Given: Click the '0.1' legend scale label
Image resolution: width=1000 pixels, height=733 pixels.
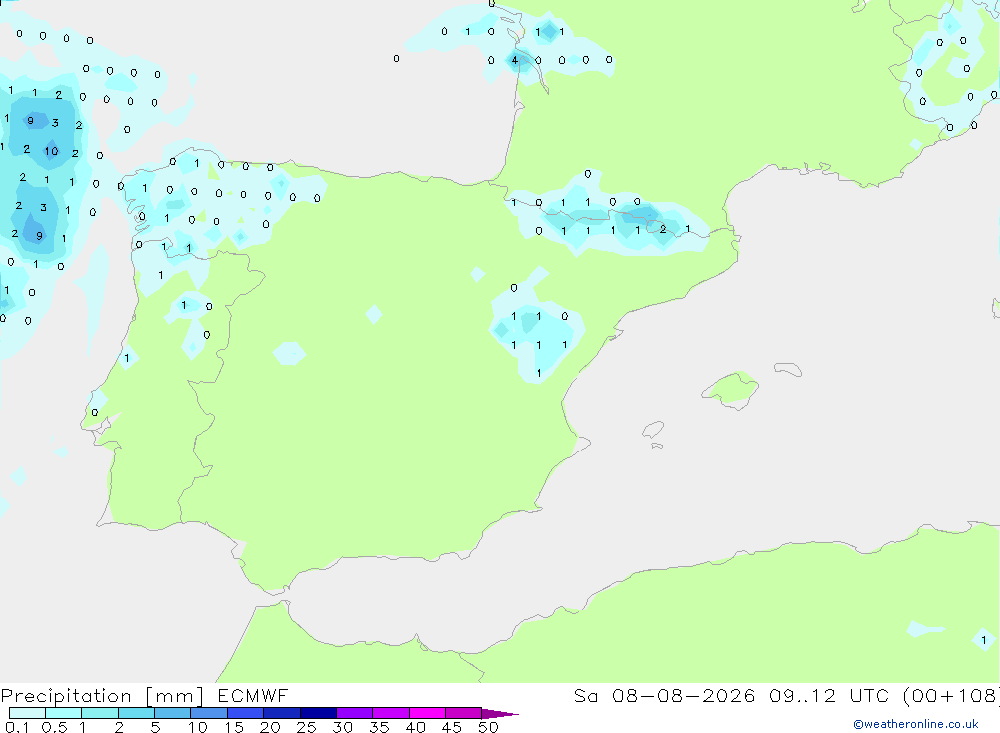Looking at the screenshot, I should [x=17, y=727].
